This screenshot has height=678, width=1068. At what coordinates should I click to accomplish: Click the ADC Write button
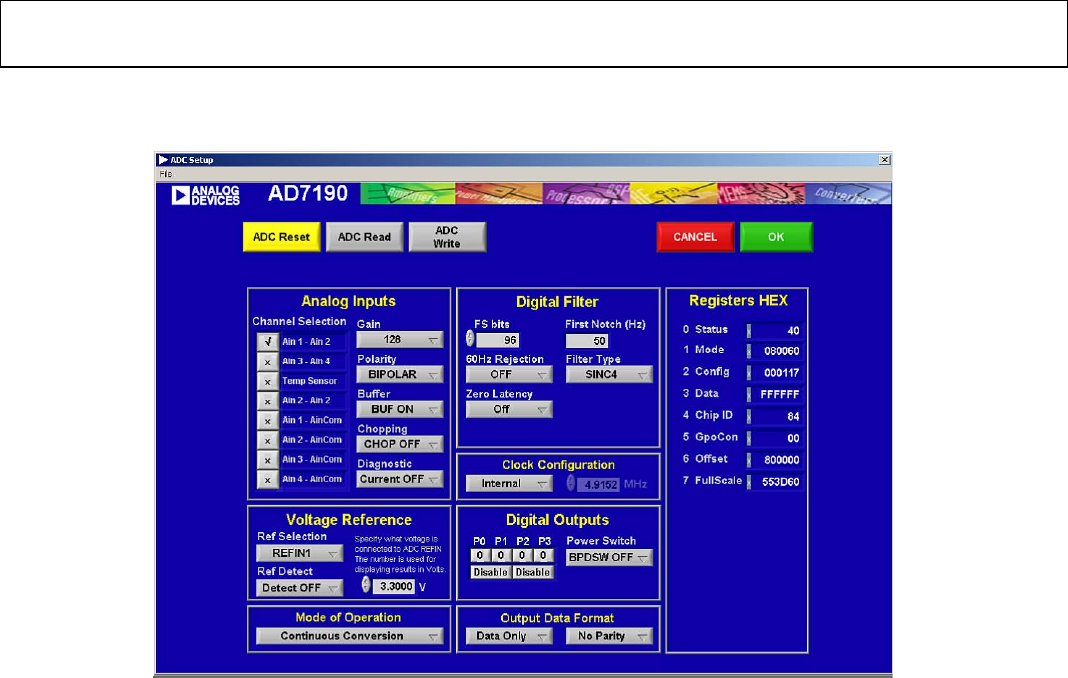[447, 237]
